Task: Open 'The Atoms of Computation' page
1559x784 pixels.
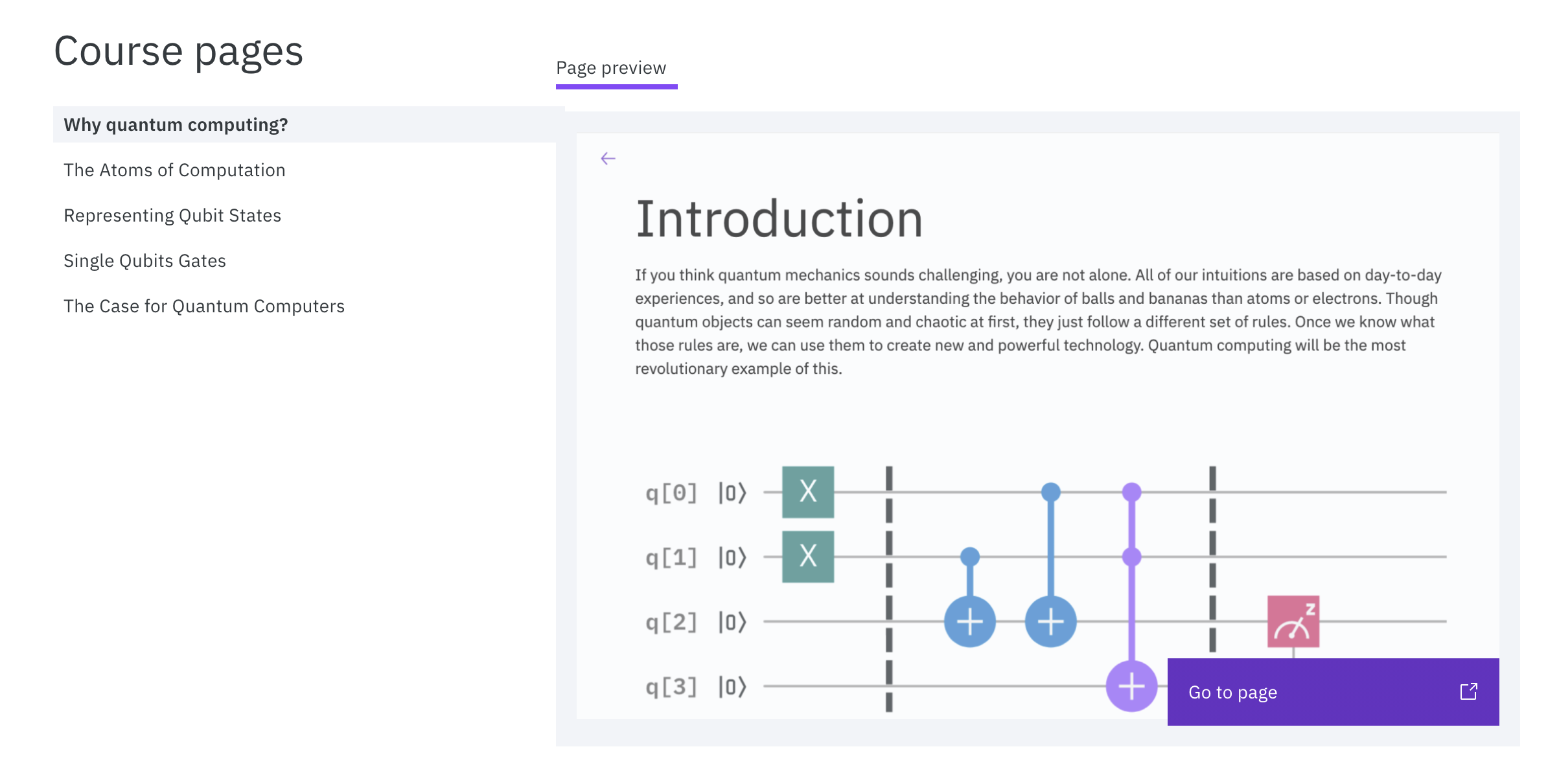Action: pyautogui.click(x=174, y=170)
